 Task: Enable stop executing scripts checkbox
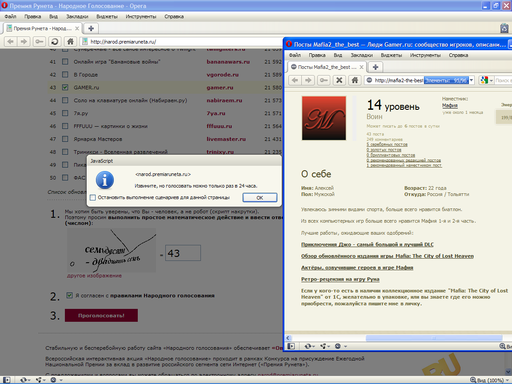click(x=93, y=197)
